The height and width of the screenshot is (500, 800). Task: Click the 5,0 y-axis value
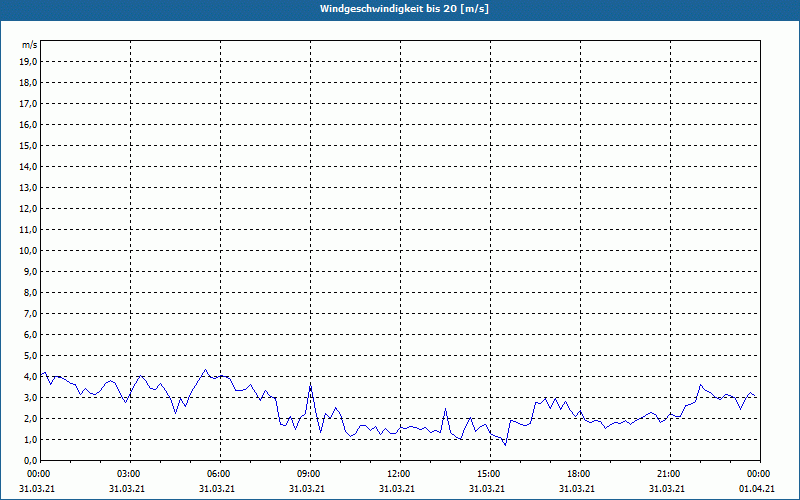(x=30, y=355)
